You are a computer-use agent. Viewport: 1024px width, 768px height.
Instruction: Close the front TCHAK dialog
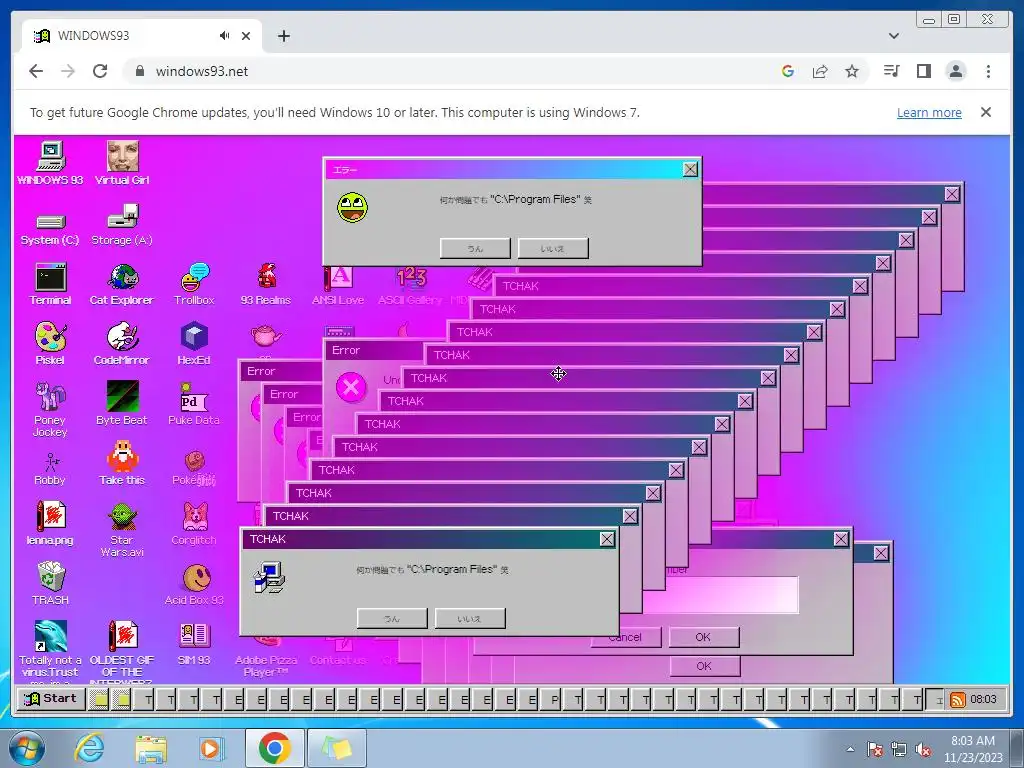(607, 539)
